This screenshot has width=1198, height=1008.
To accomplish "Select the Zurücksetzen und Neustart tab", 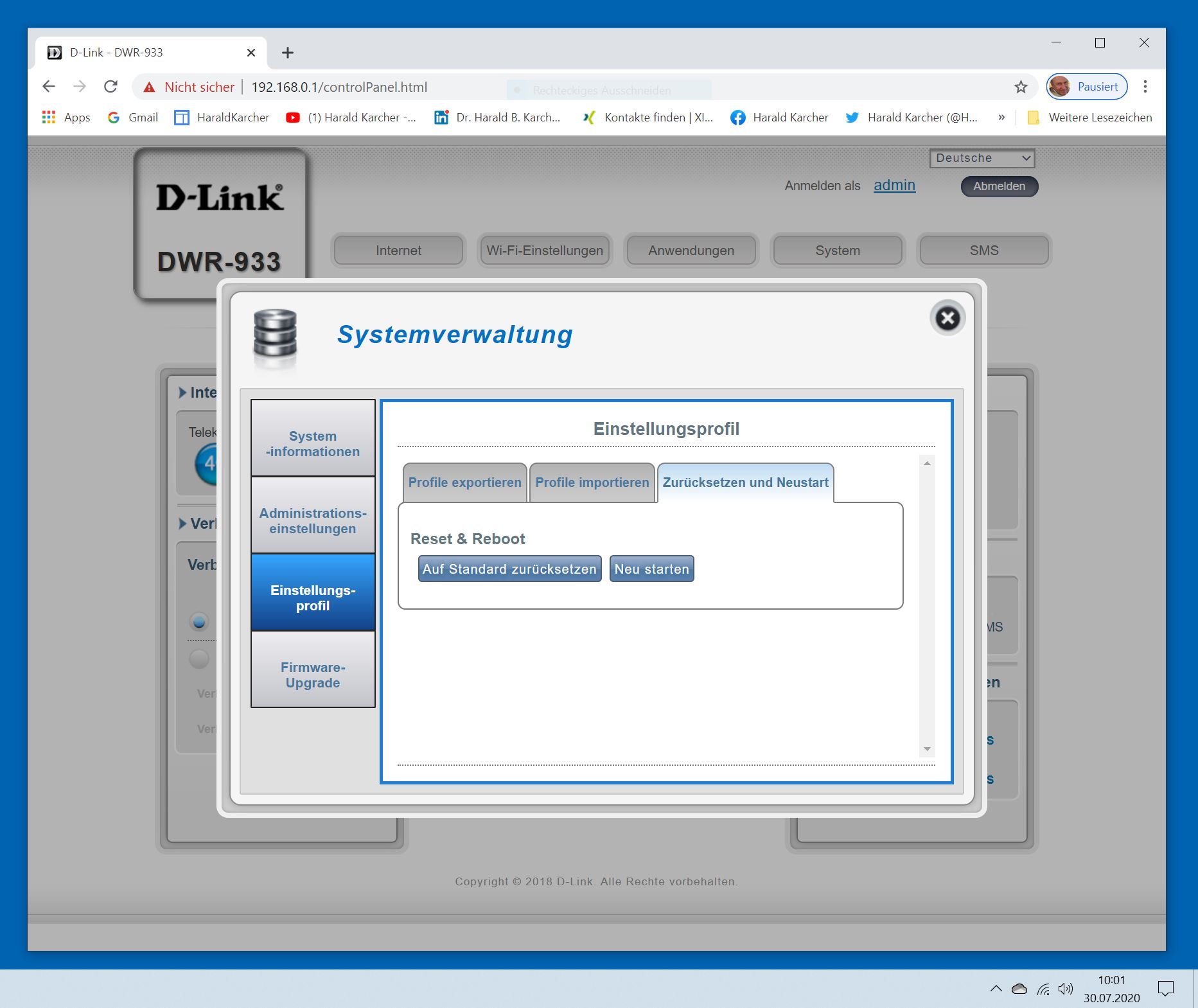I will pos(745,482).
